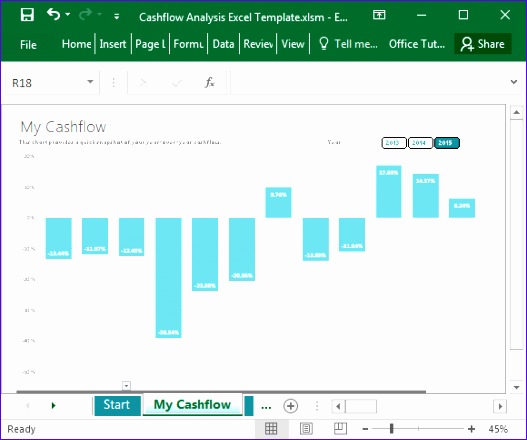Click the small filter dropdown below chart

pos(126,386)
